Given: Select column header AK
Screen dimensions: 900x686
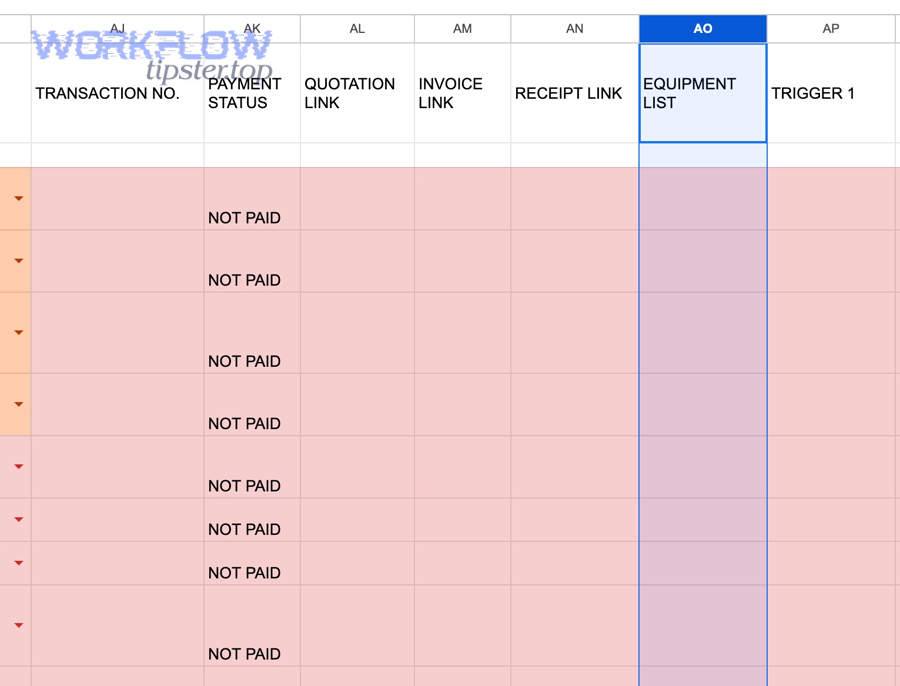Looking at the screenshot, I should click(x=252, y=28).
